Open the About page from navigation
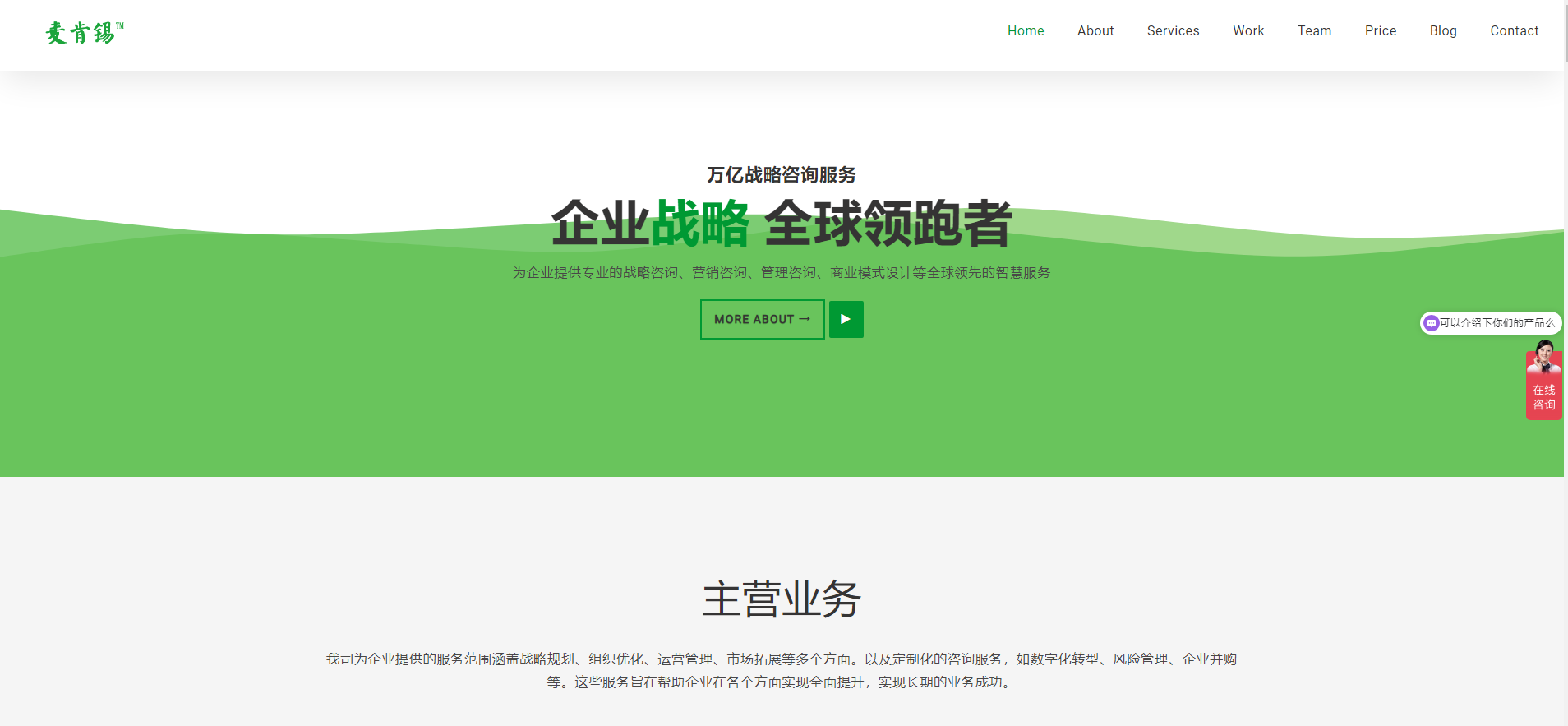1568x726 pixels. pos(1095,31)
